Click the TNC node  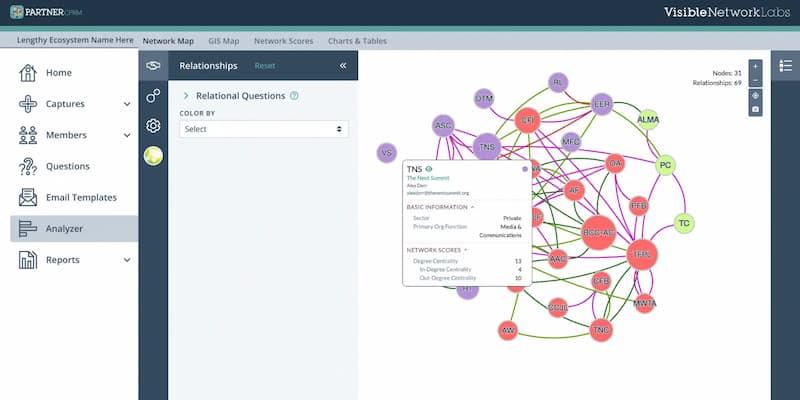pos(601,331)
